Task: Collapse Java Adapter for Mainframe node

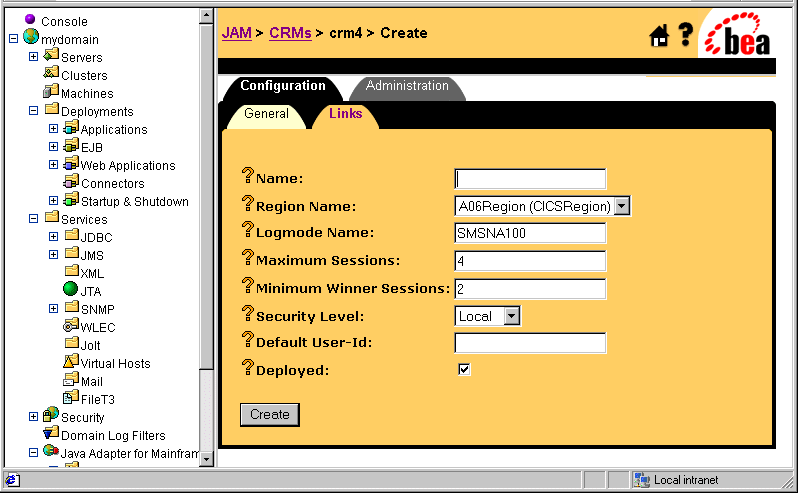Action: (34, 452)
